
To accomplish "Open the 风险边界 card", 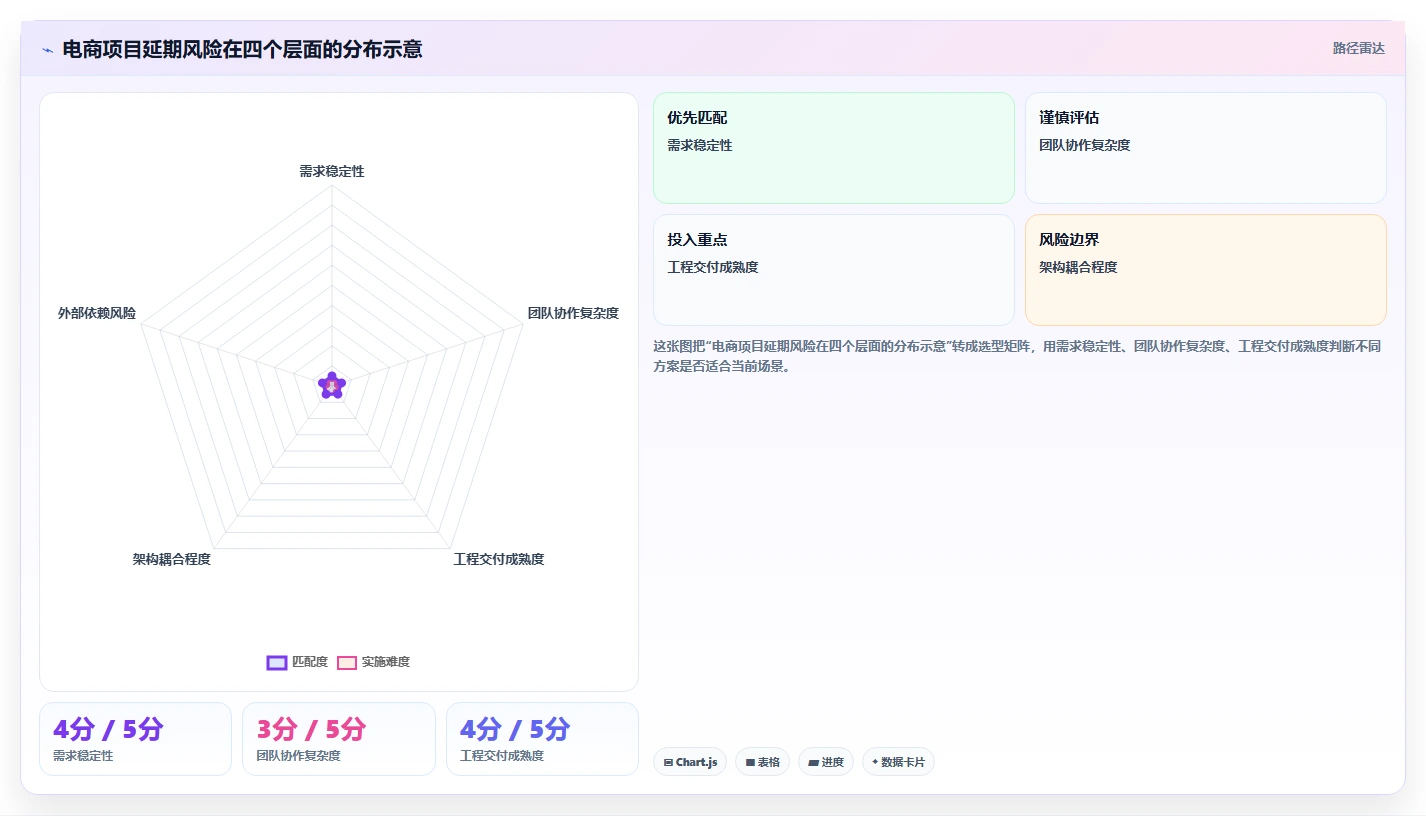I will [x=1206, y=270].
